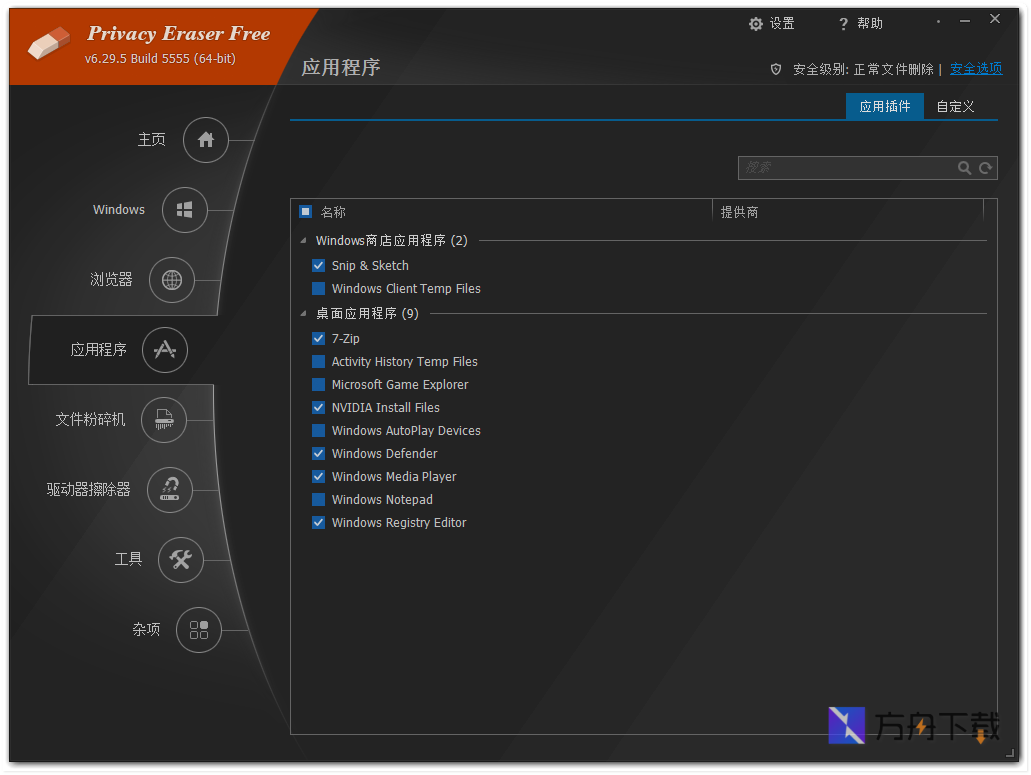Open the drive wiper (驱动器擦除器) icon
1031x775 pixels.
(170, 490)
